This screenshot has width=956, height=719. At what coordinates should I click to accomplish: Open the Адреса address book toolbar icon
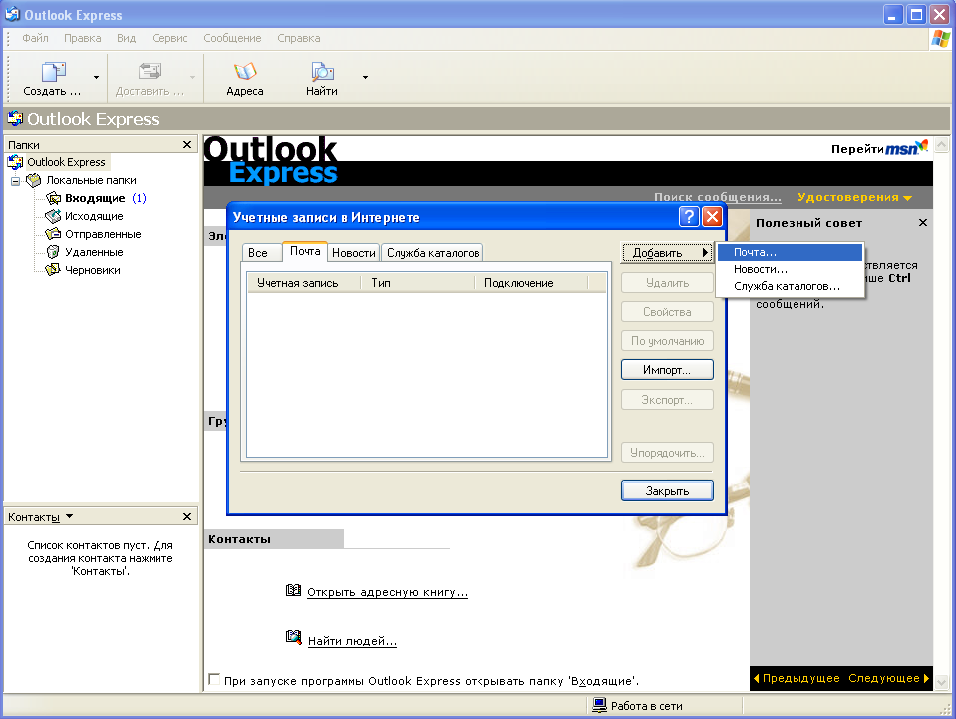244,72
